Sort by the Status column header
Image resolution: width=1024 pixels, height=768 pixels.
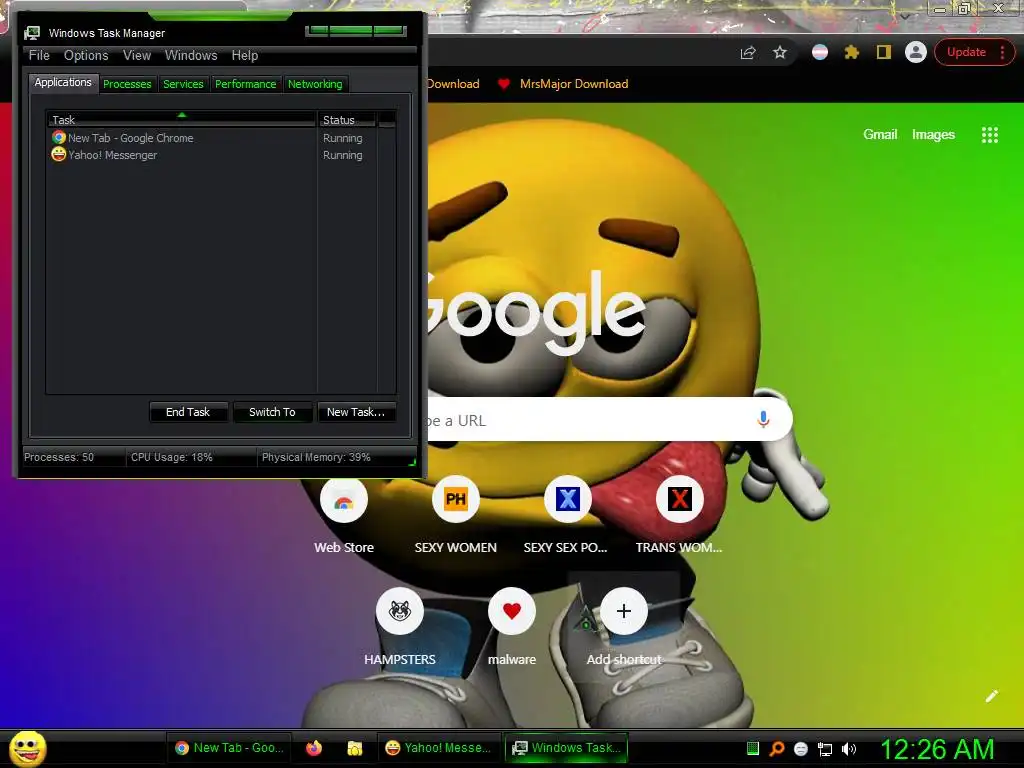[347, 120]
